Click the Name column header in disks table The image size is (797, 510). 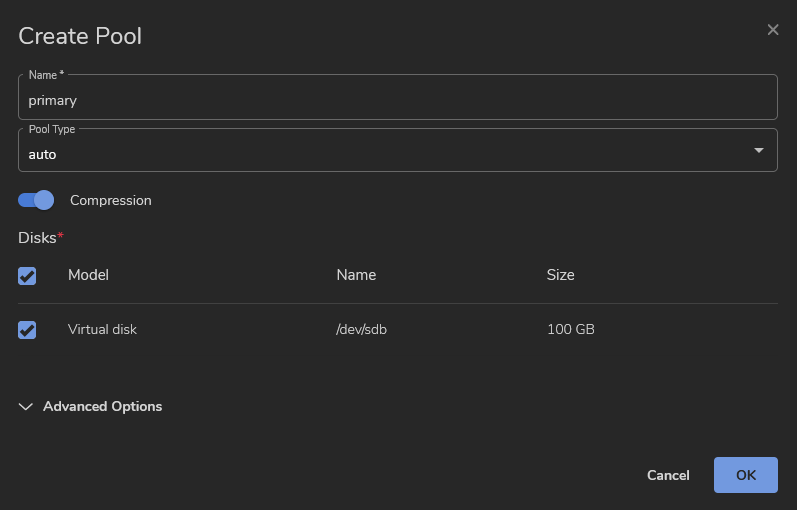(356, 275)
